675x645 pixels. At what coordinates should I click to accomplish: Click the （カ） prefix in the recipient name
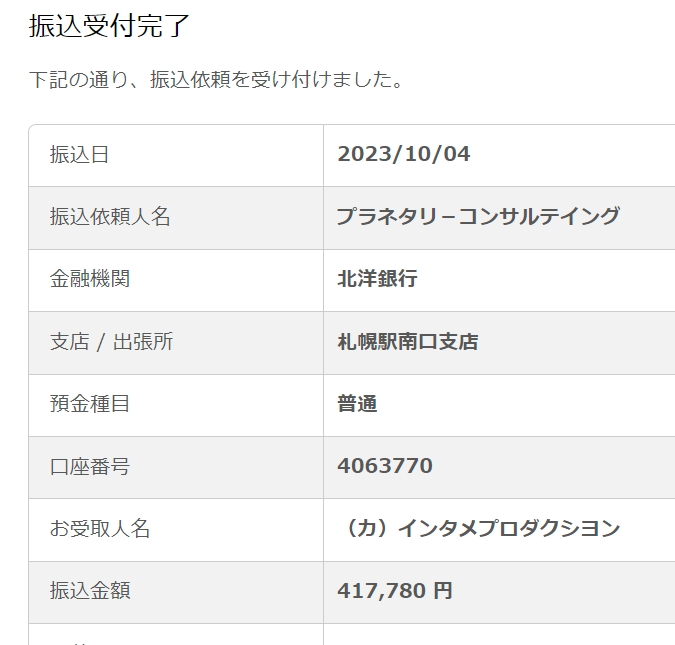tap(366, 528)
